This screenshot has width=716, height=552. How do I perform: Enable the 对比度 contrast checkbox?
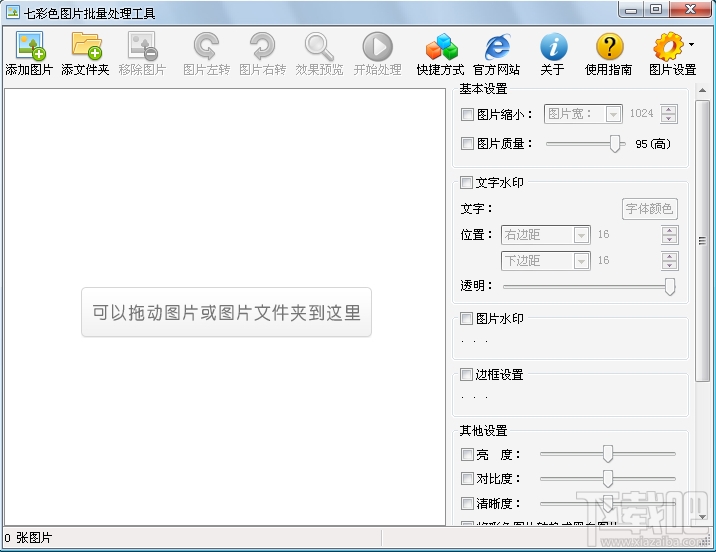click(467, 478)
